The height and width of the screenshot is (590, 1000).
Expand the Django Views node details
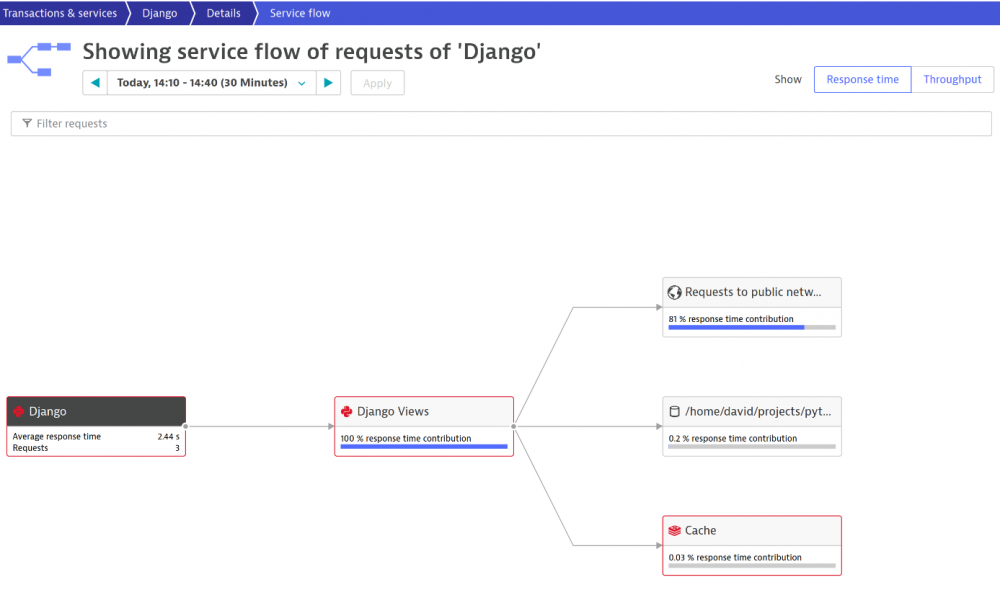423,411
